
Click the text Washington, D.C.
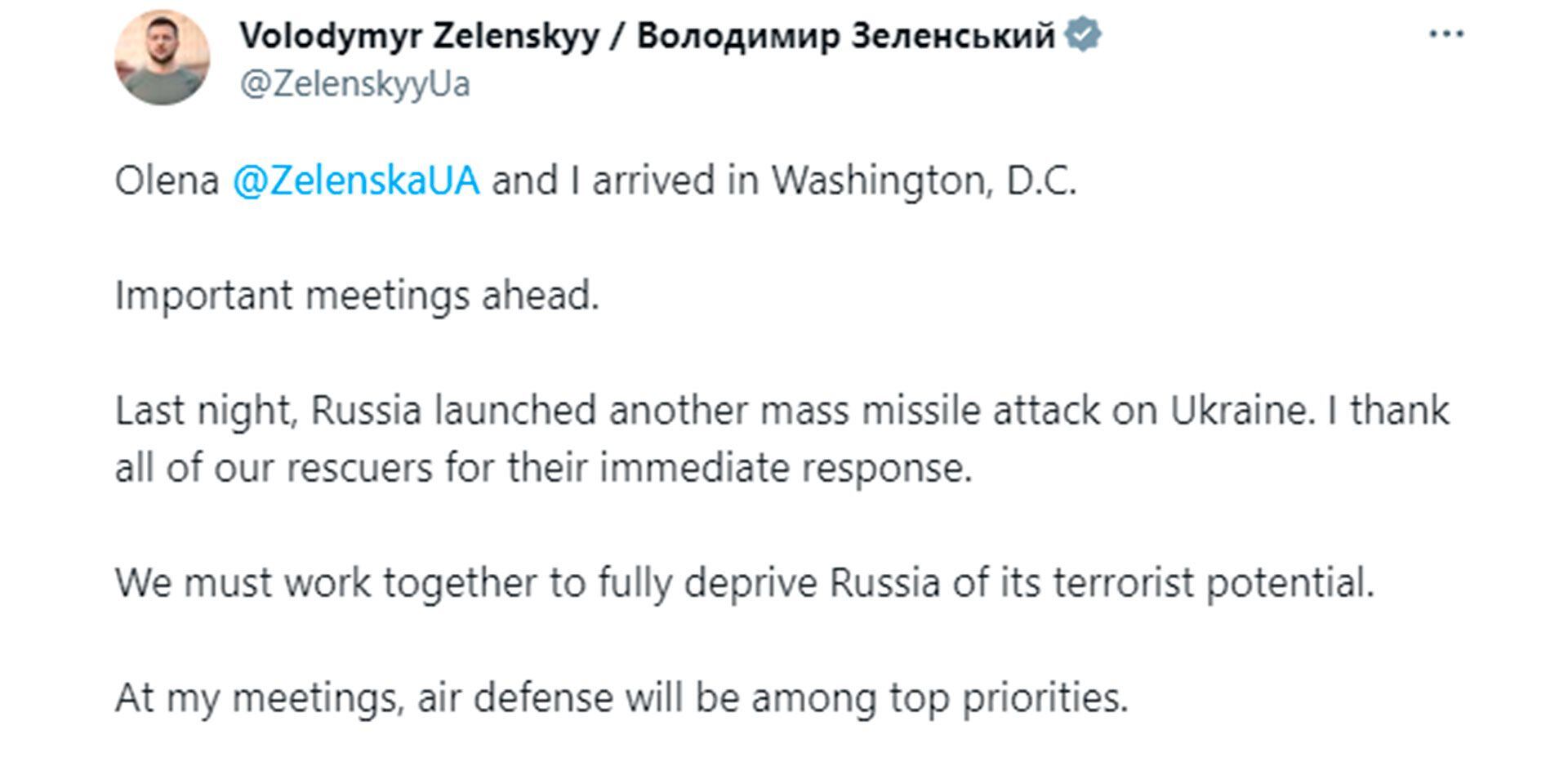[924, 180]
